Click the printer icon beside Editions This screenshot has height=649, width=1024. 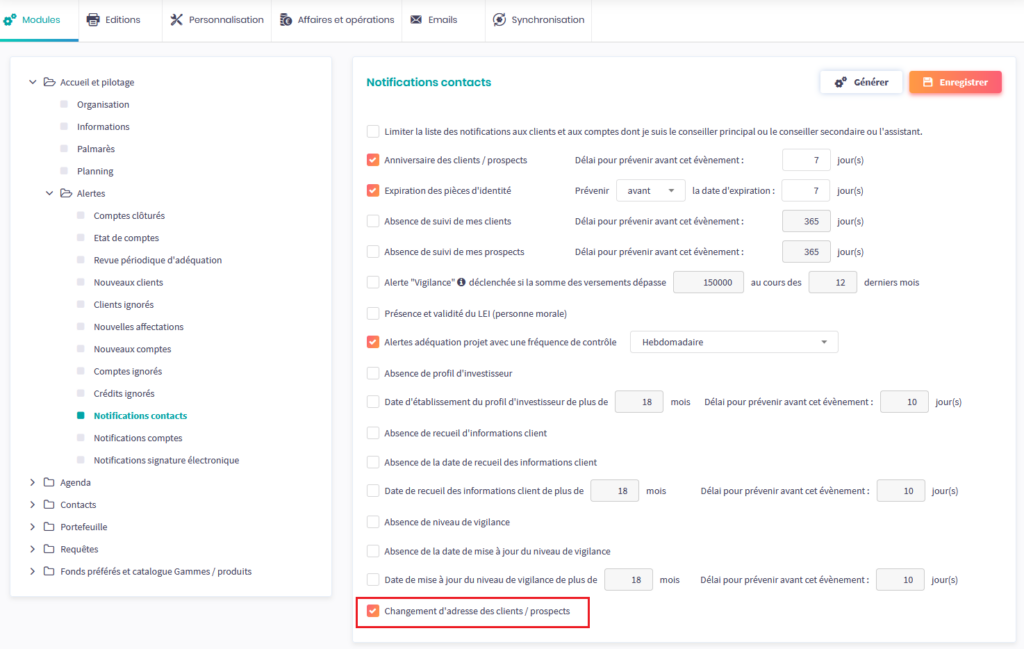click(93, 20)
